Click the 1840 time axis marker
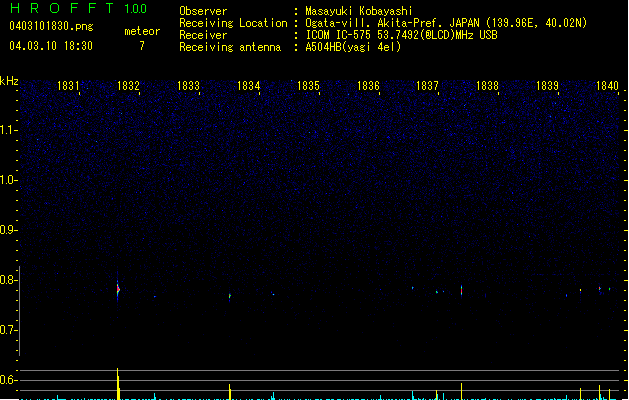Viewport: 629px width, 400px height. (607, 86)
